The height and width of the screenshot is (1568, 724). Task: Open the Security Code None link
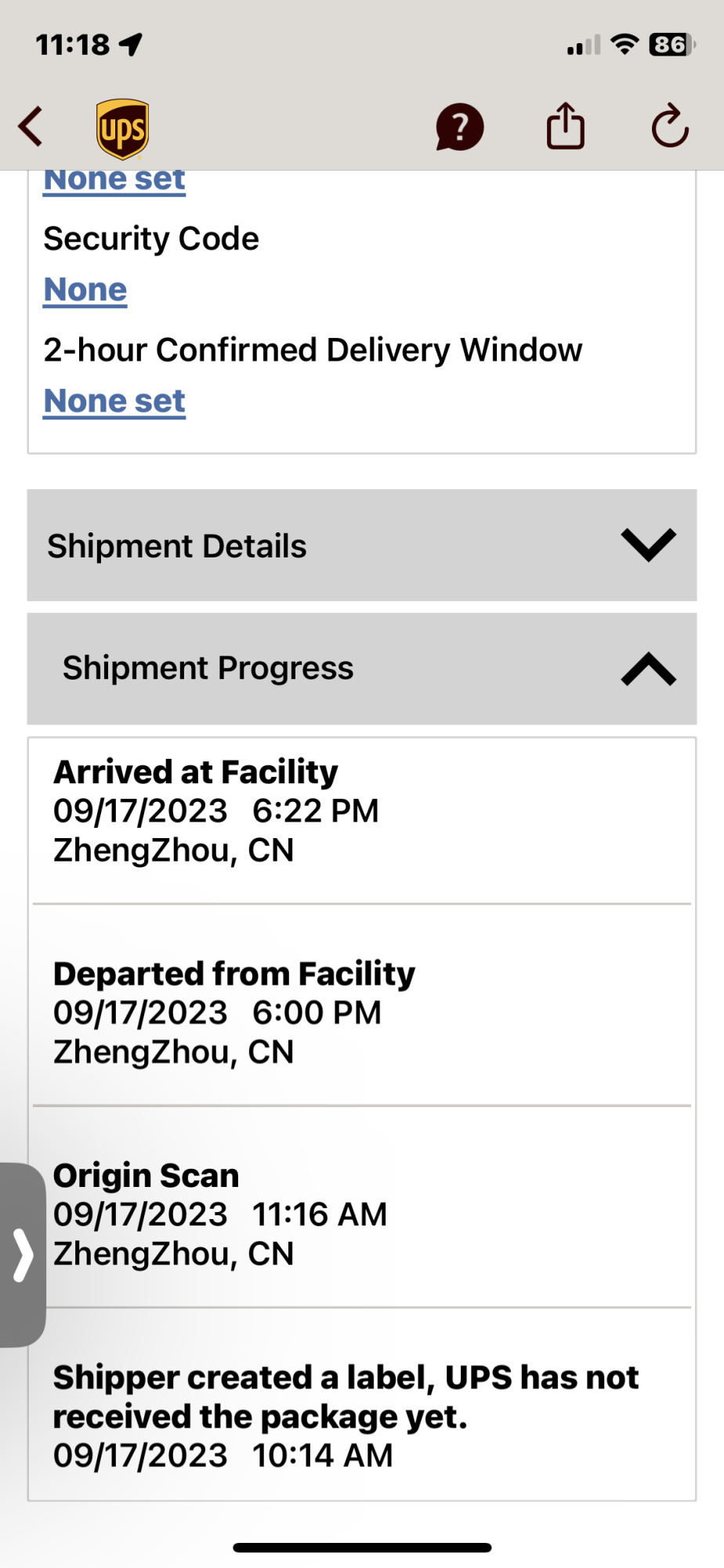tap(85, 289)
